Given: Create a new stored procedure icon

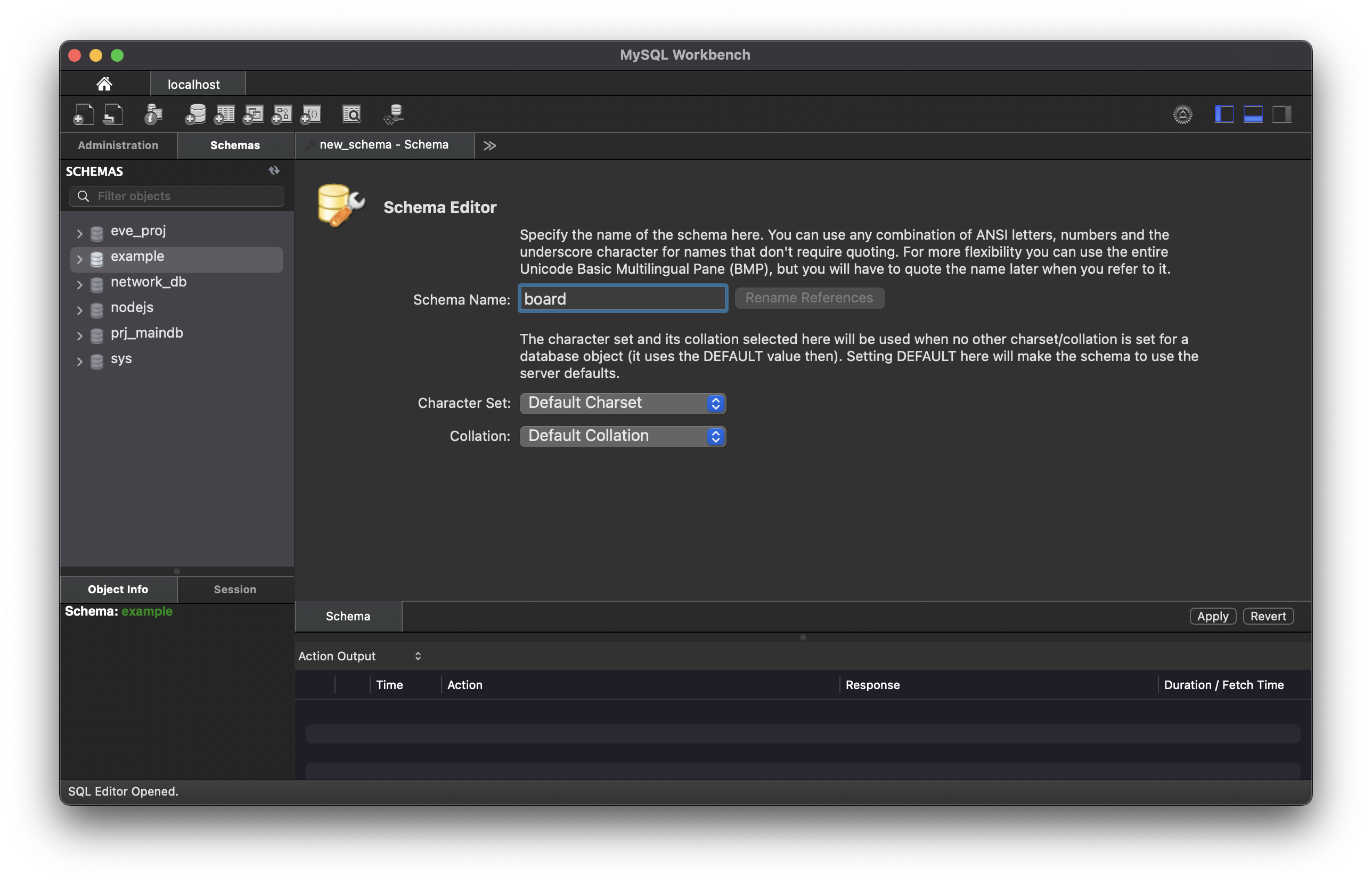Looking at the screenshot, I should click(x=281, y=114).
